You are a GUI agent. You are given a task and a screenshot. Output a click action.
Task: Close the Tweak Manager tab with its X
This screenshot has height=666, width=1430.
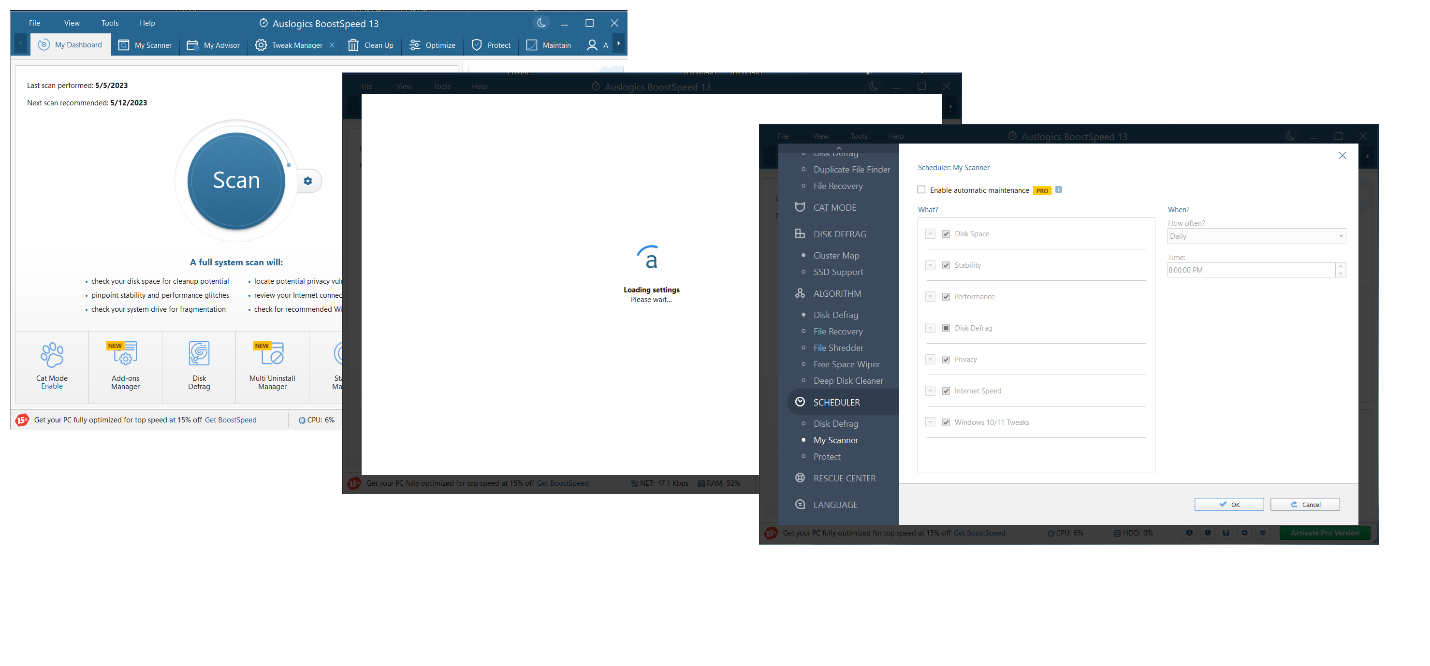pyautogui.click(x=332, y=45)
